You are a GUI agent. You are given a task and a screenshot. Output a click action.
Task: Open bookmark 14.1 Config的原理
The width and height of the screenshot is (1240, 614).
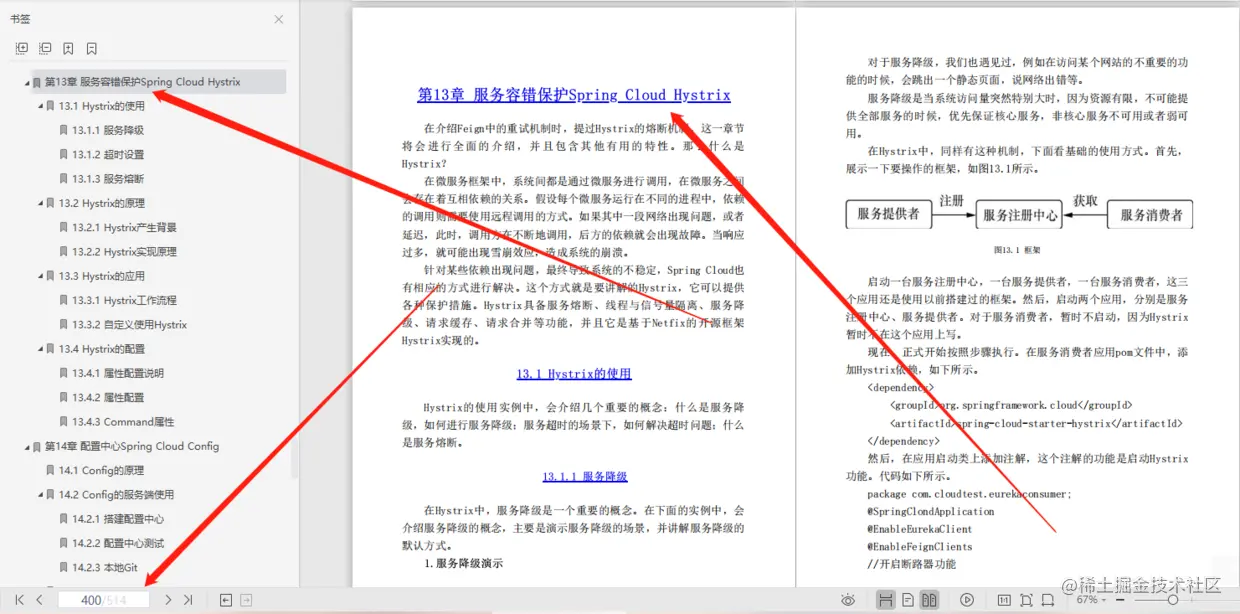[102, 470]
